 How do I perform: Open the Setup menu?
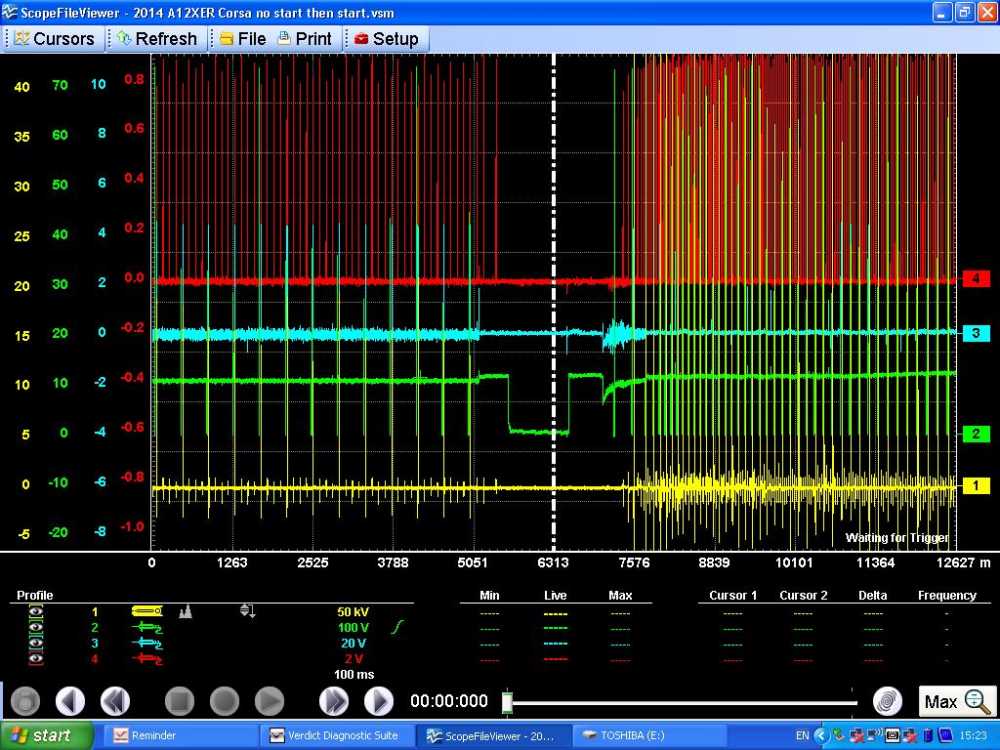386,39
